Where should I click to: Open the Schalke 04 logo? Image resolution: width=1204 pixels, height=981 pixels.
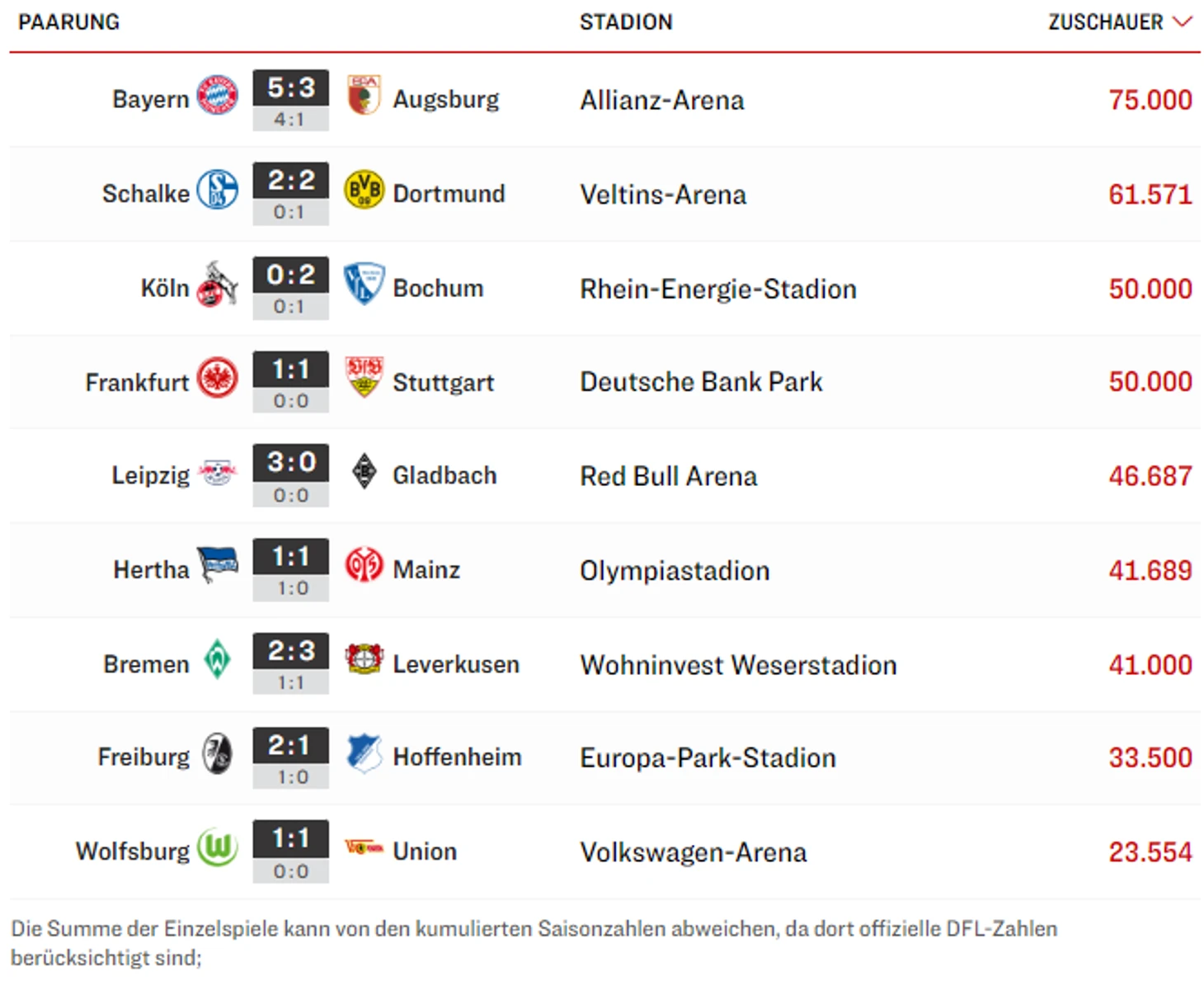point(218,190)
